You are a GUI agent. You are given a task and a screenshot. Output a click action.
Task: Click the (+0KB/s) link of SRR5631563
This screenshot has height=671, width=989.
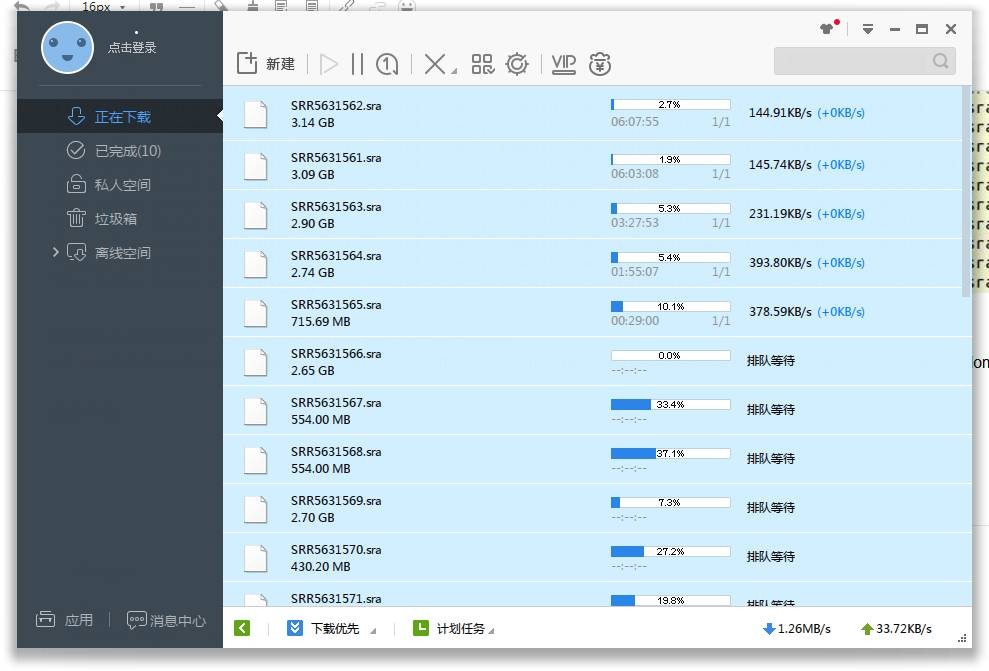point(841,214)
